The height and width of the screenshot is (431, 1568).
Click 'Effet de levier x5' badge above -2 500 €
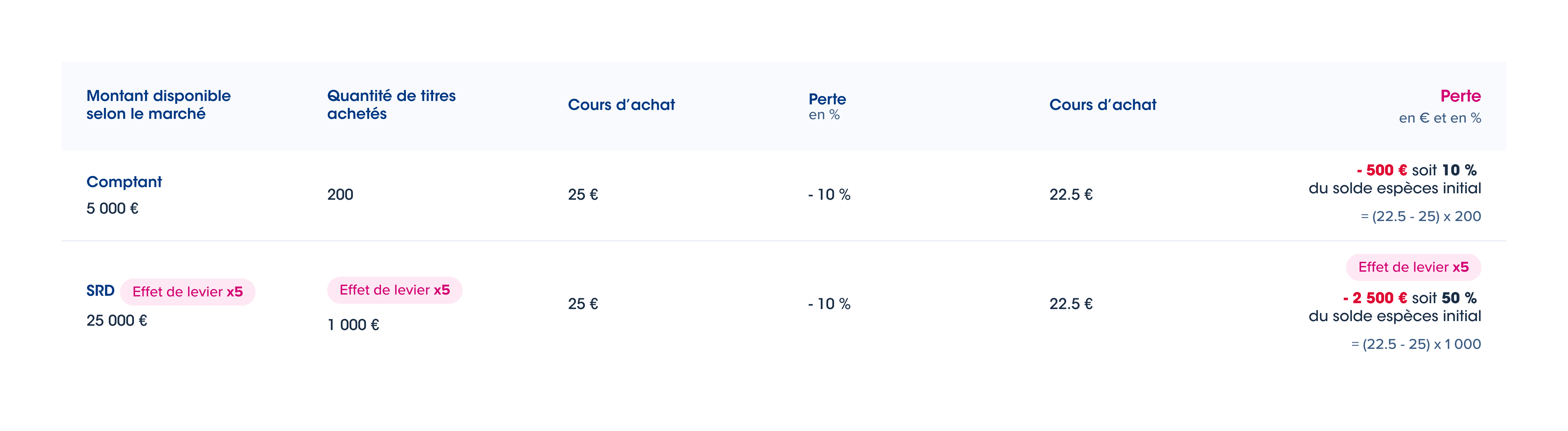[1413, 267]
